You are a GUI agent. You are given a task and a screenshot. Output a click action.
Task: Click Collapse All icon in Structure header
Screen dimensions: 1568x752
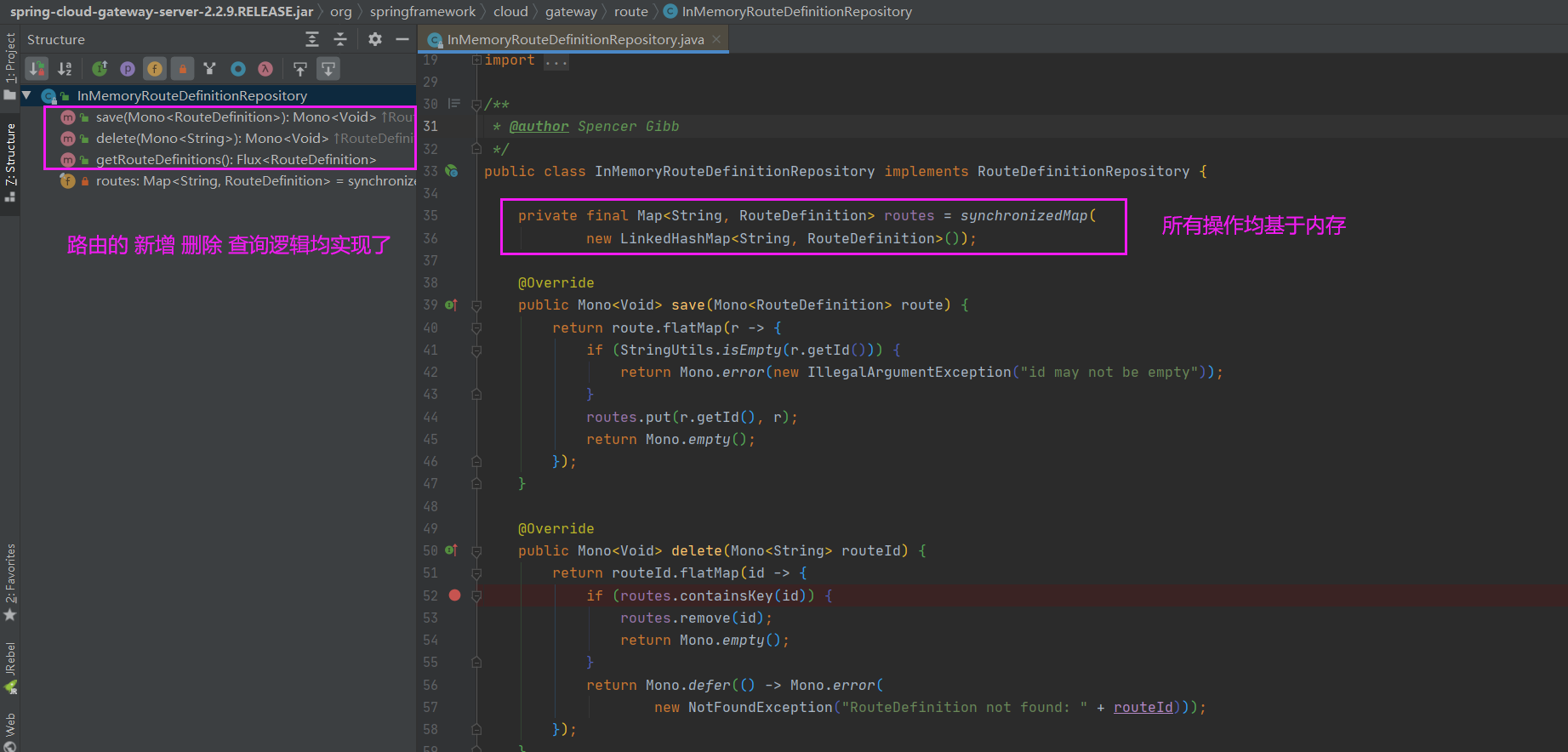click(340, 39)
